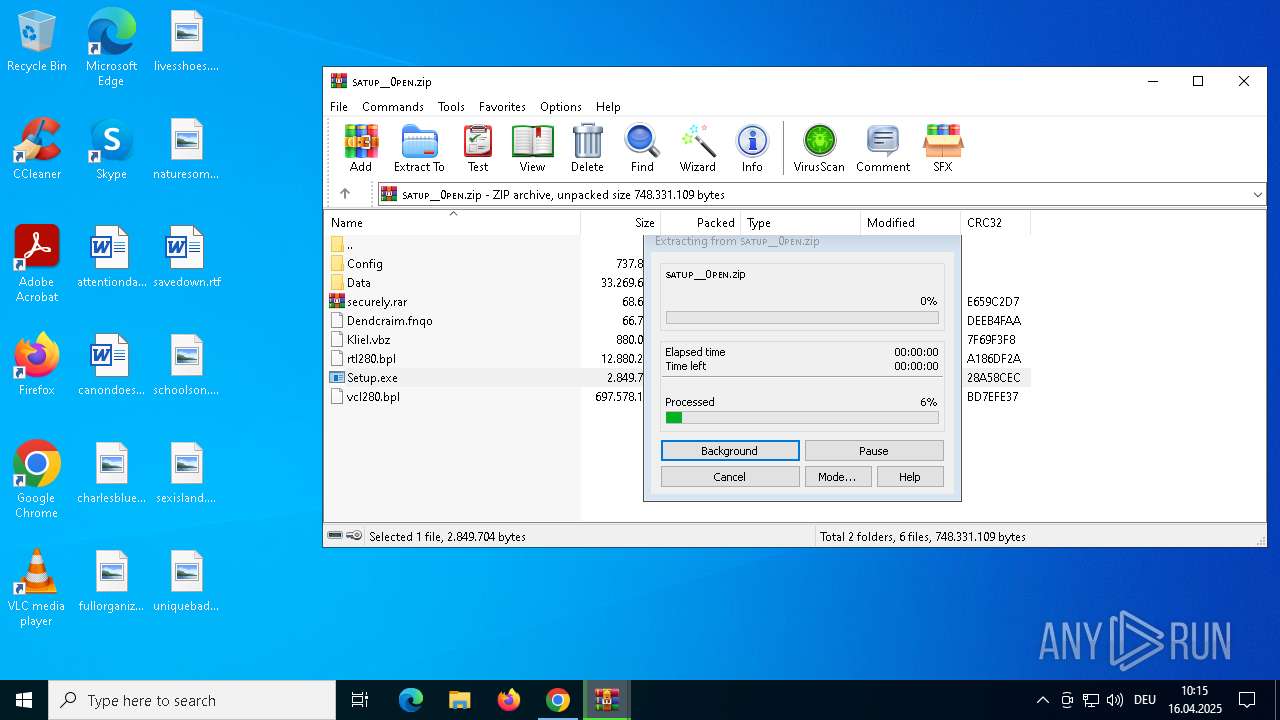The height and width of the screenshot is (720, 1280).
Task: Click the SFX toolbar icon
Action: coord(943,148)
